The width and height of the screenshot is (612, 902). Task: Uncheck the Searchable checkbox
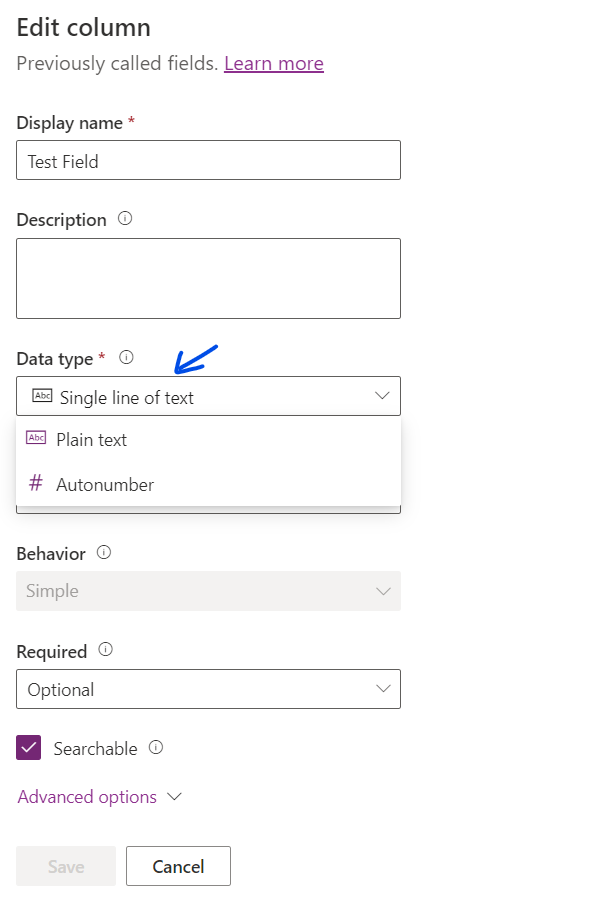(x=28, y=748)
